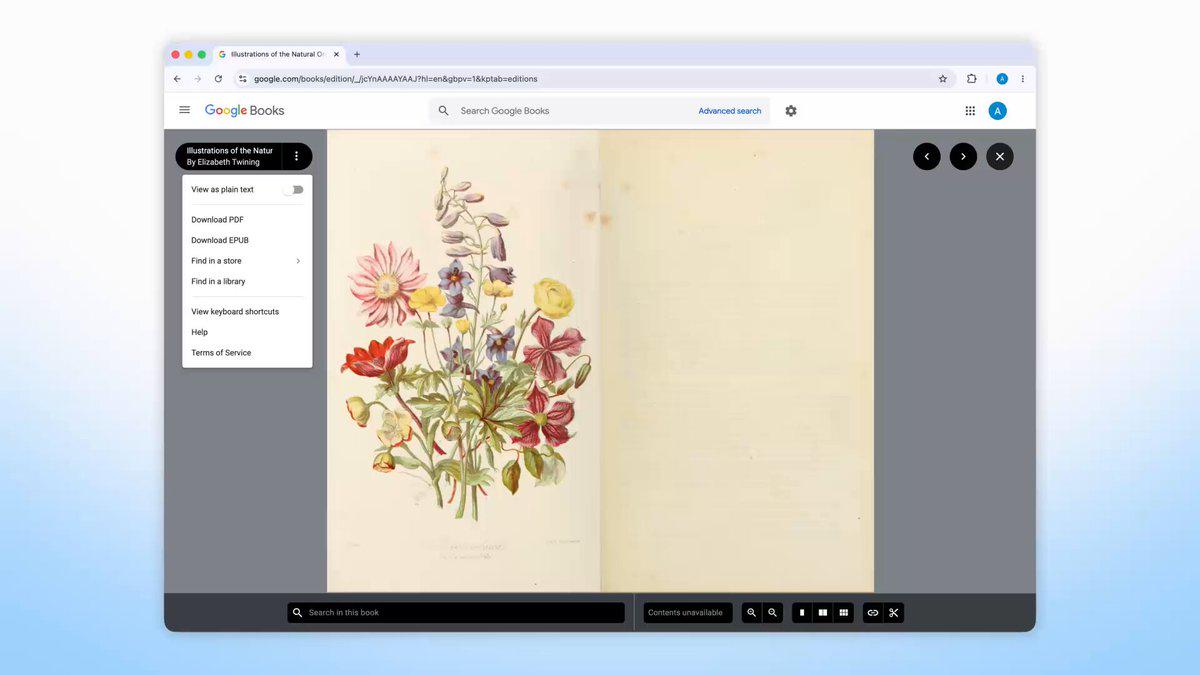Copy link to this page
Screen dimensions: 1200x675
pos(873,613)
